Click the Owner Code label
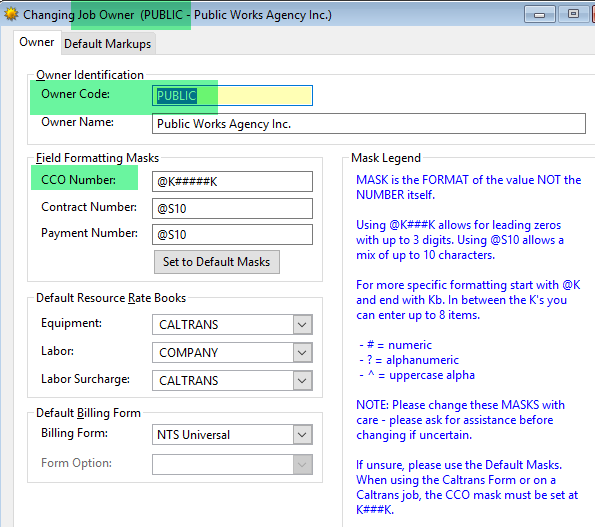Screen dimensions: 595x527 [76, 94]
